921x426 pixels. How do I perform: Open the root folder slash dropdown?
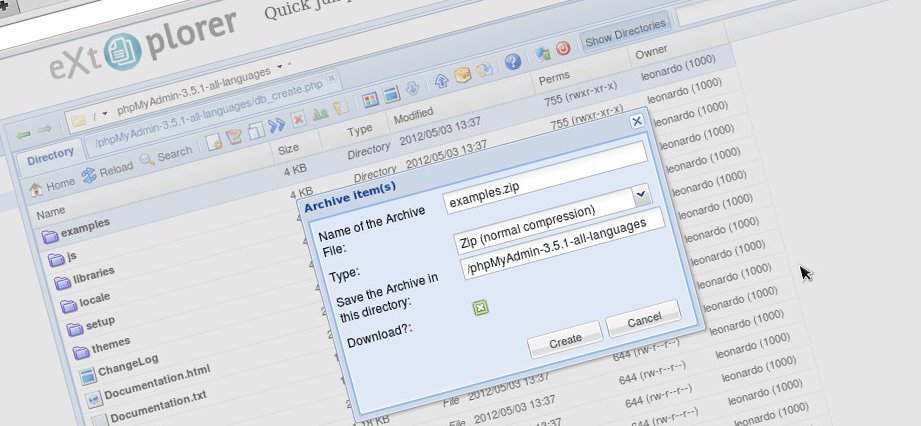[105, 113]
